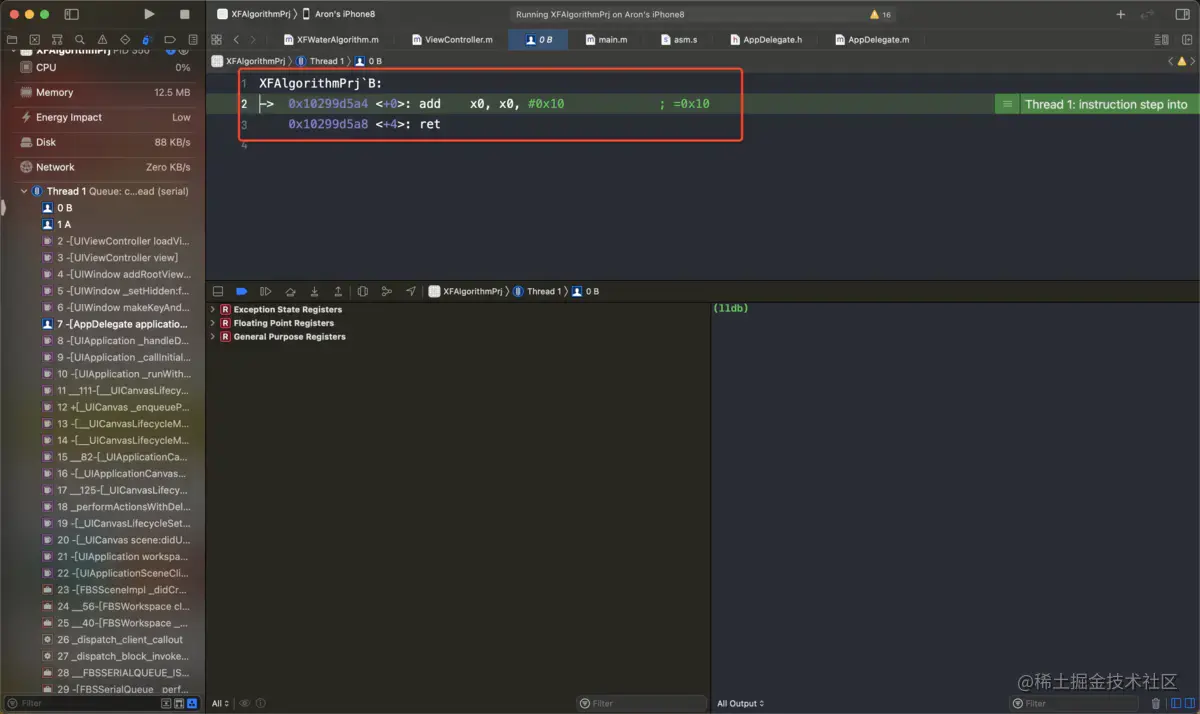Switch to ViewController.m tab
Image resolution: width=1200 pixels, height=714 pixels.
[x=452, y=39]
